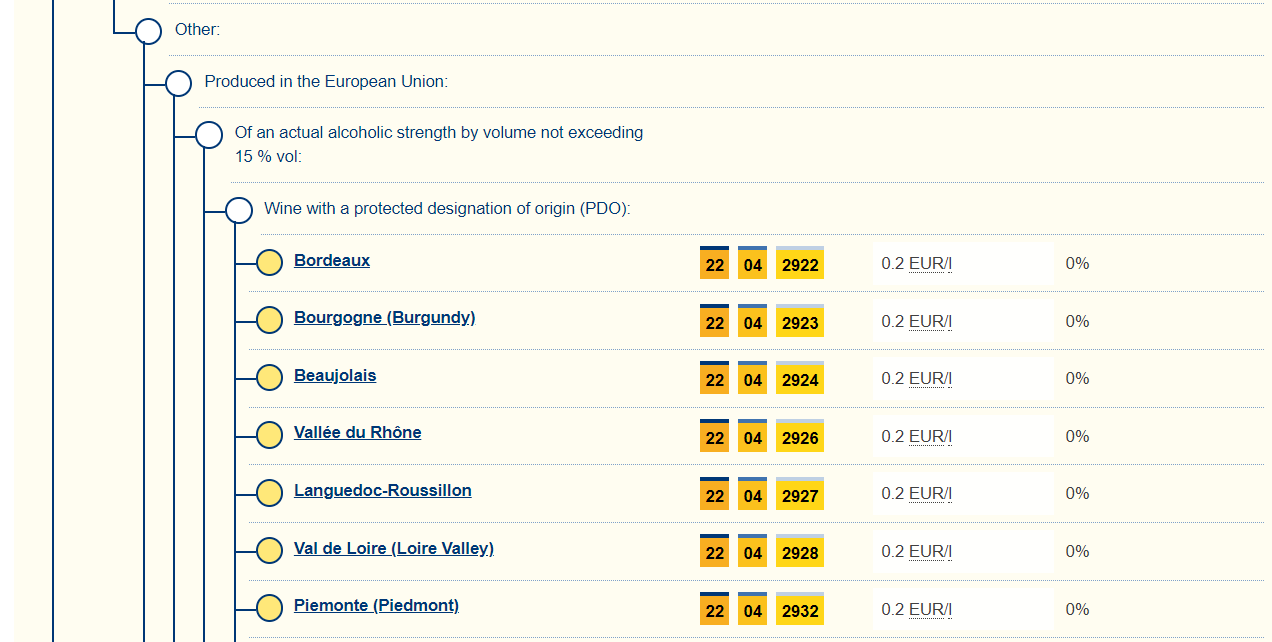Click the yellow circle node beside Beaujolais

(269, 378)
